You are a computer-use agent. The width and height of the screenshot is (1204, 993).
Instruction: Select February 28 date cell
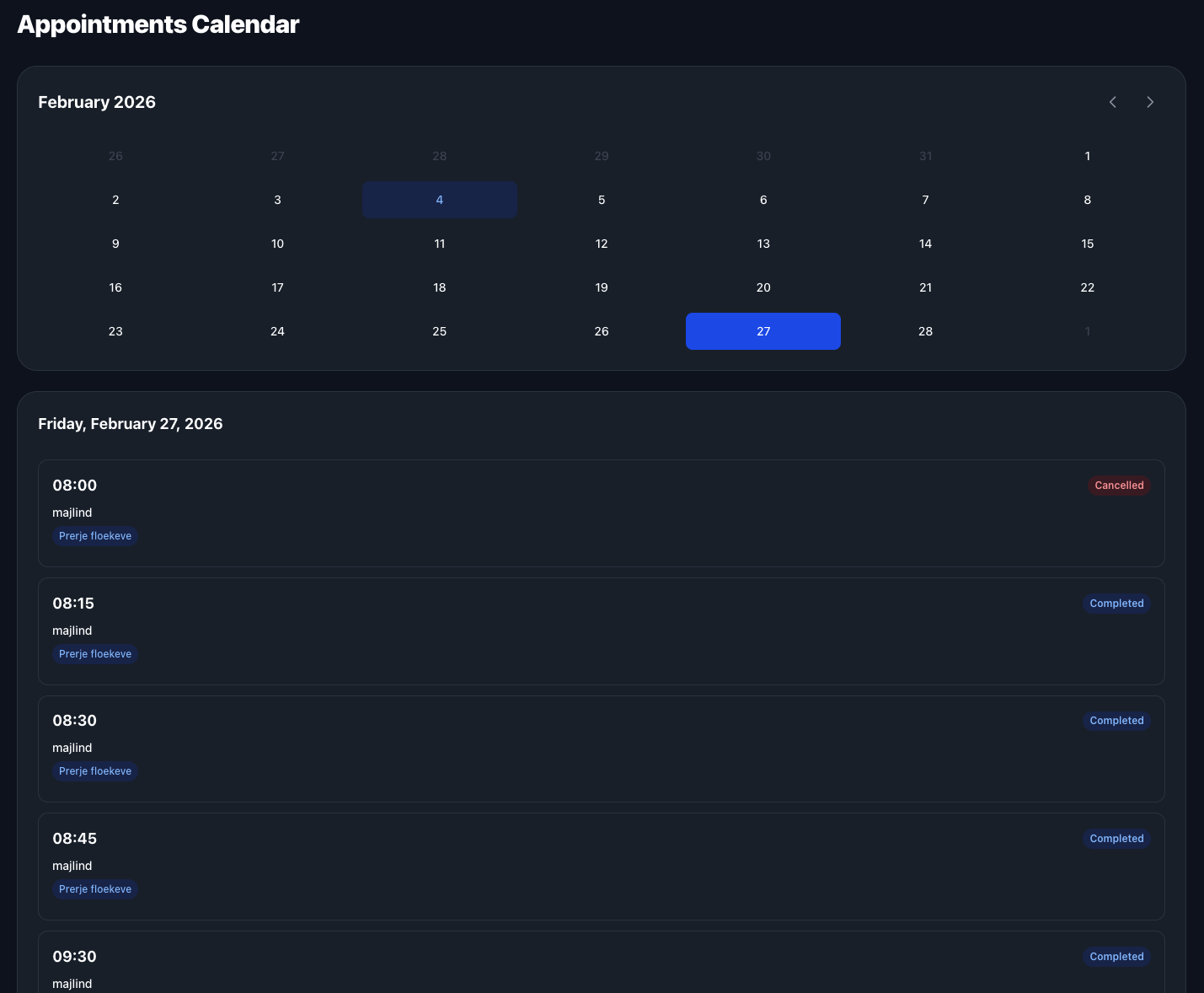click(925, 331)
